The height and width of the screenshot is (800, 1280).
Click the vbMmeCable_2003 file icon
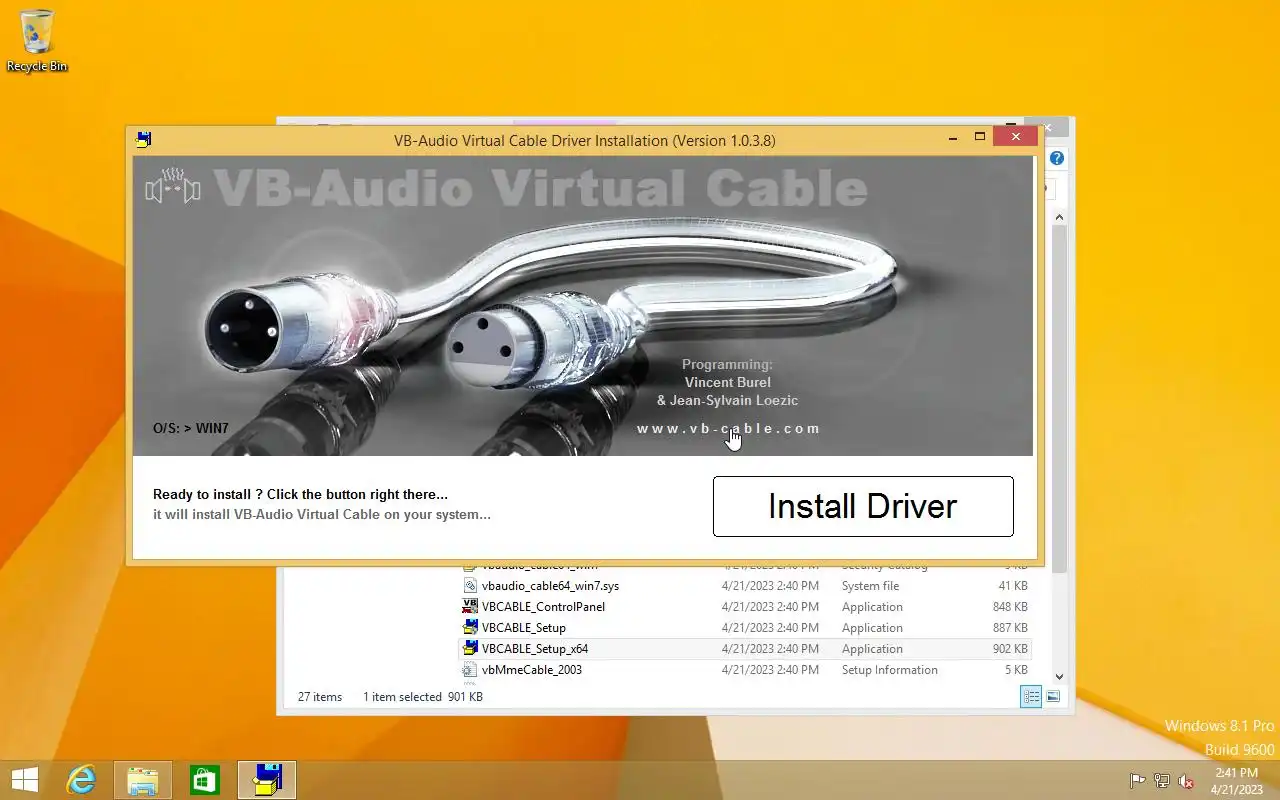click(470, 670)
